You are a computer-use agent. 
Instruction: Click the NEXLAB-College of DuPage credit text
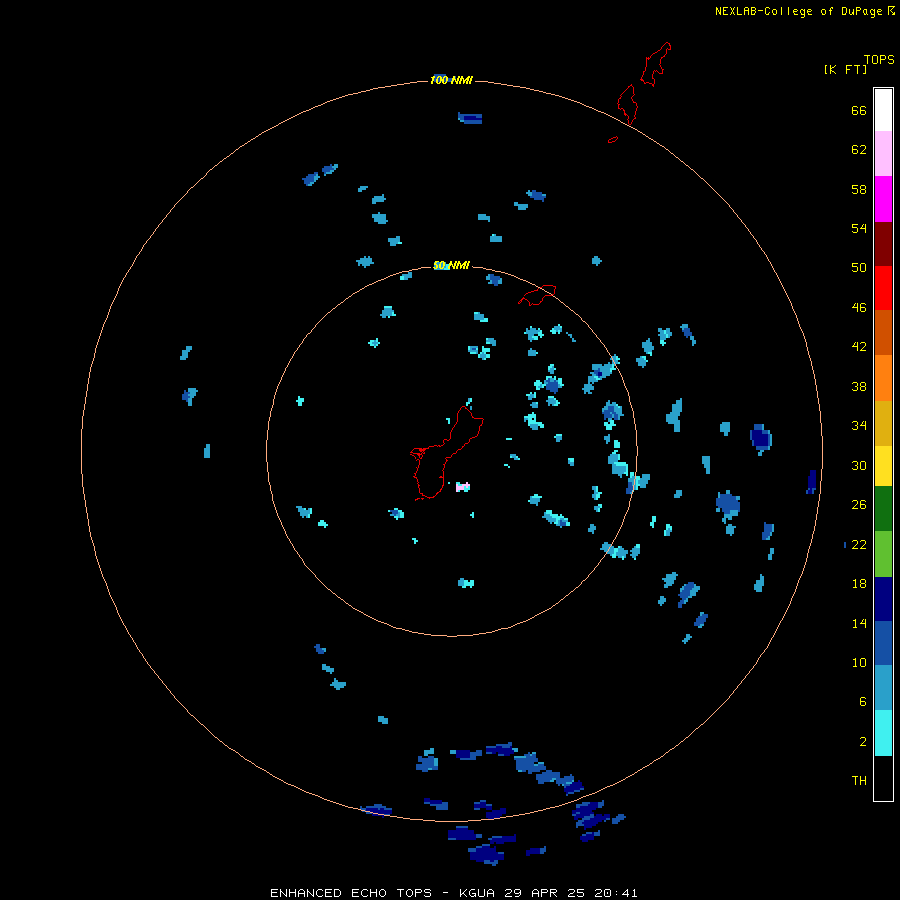coord(804,11)
